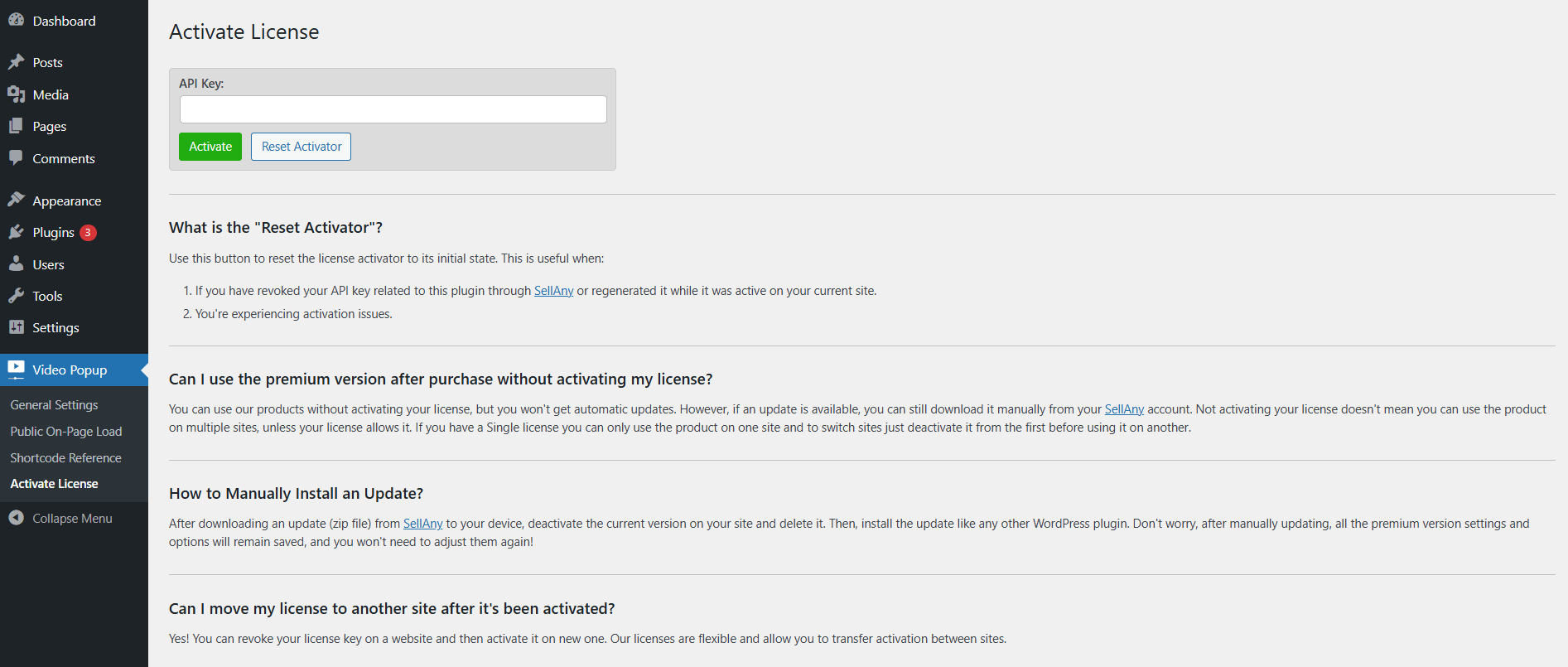
Task: Click the Reset Activator button
Action: (302, 147)
